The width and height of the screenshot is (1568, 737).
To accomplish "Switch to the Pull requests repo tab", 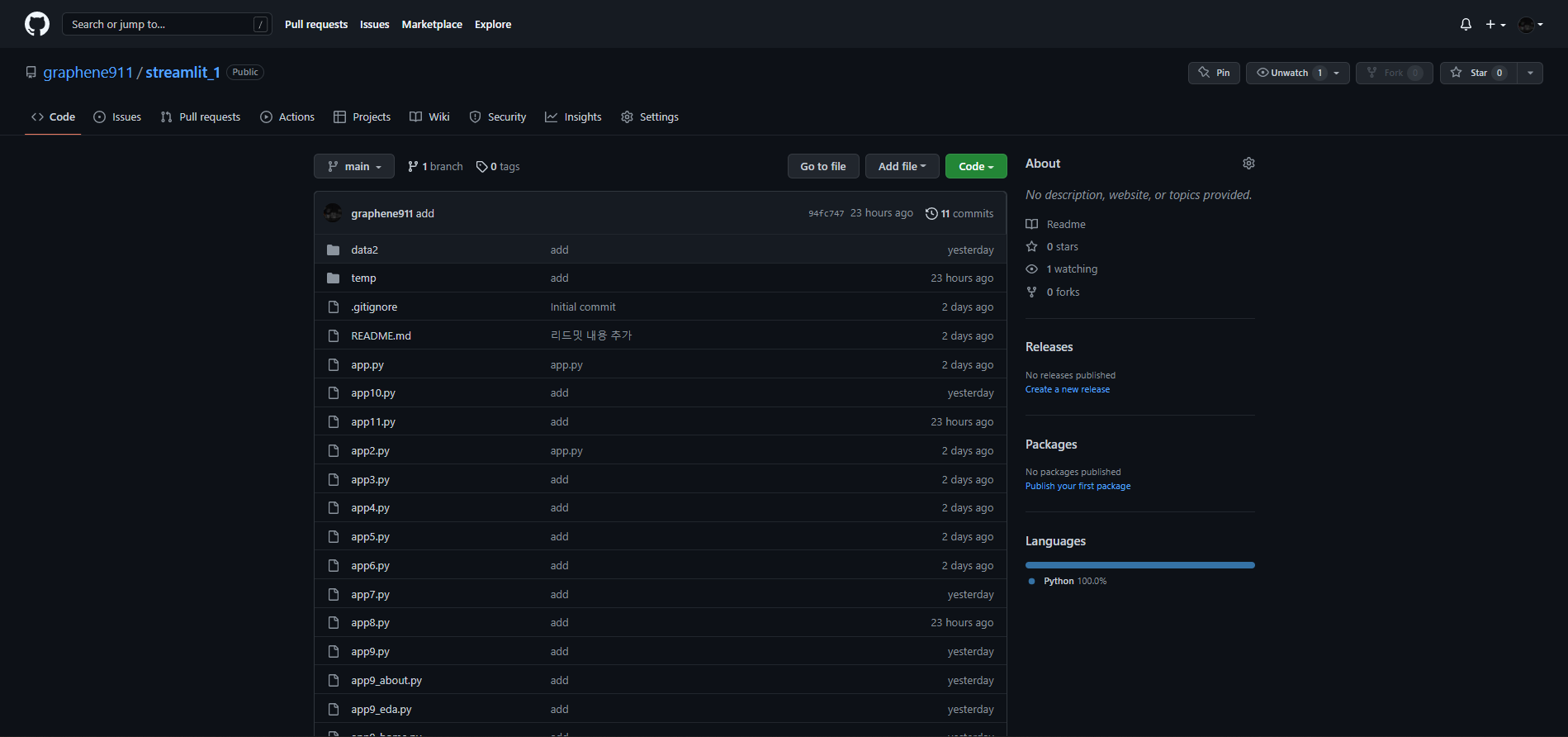I will (201, 117).
